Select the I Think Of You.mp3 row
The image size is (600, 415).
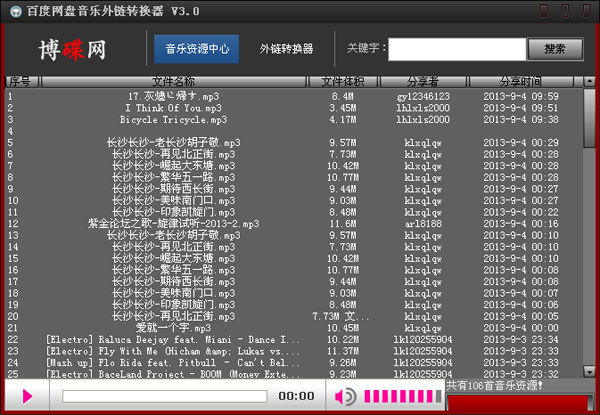point(173,108)
